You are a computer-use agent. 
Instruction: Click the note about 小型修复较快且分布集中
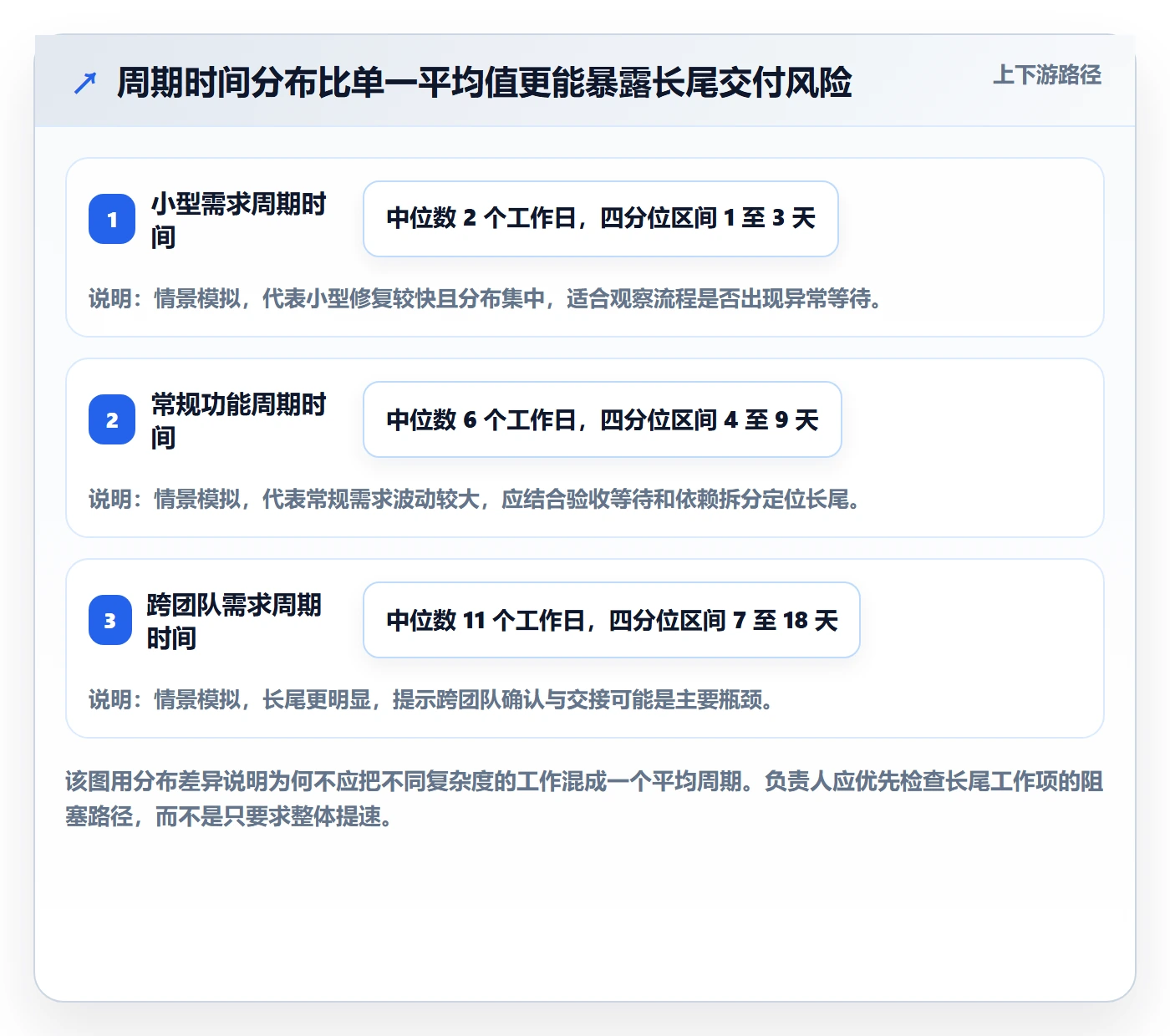[x=487, y=298]
